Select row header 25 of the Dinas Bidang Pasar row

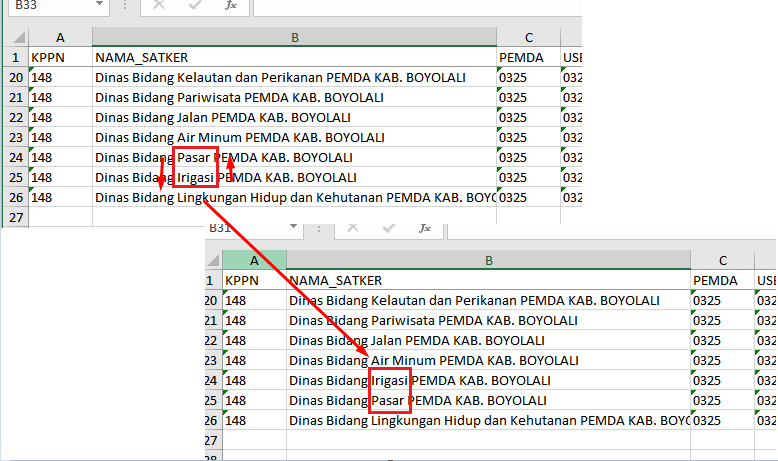click(209, 400)
